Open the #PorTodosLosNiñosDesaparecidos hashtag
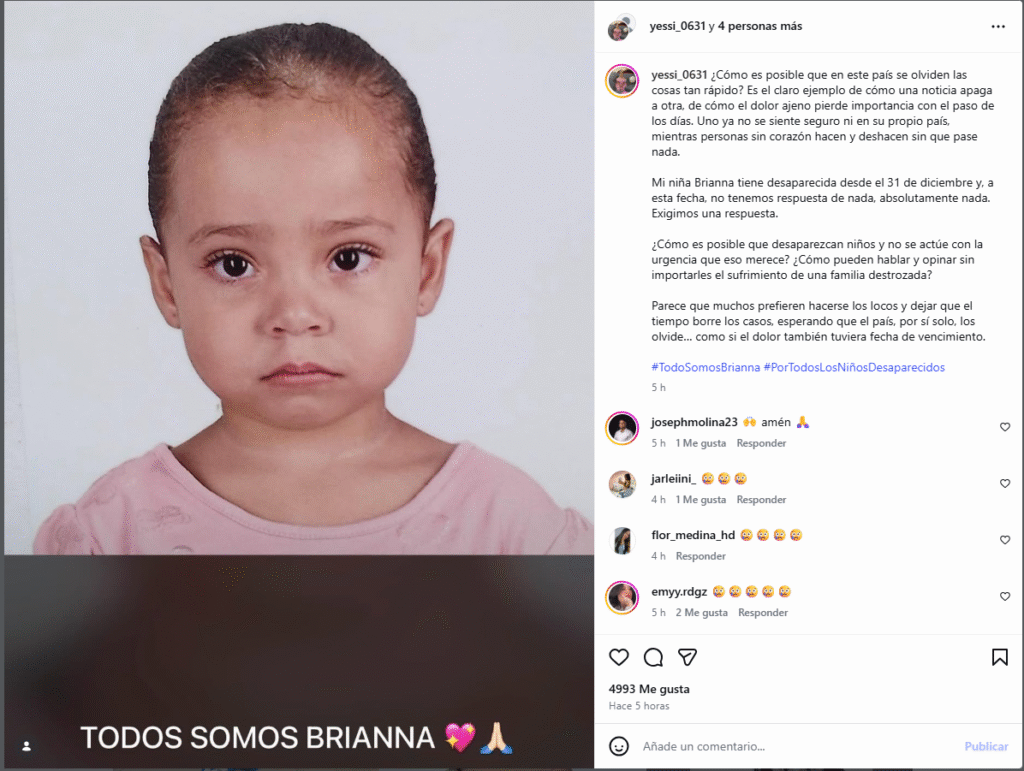1024x771 pixels. click(854, 368)
